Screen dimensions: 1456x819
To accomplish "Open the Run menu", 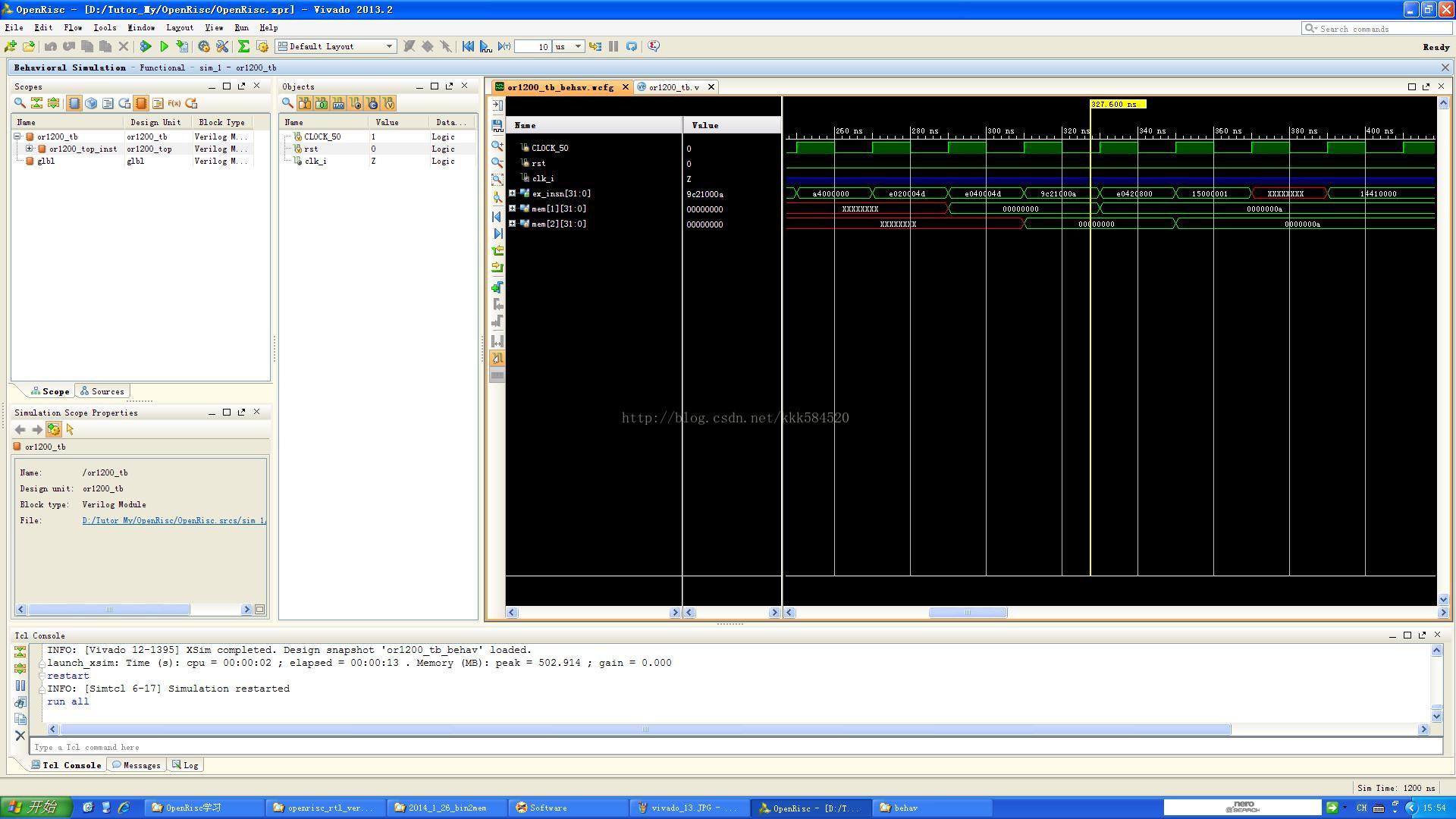I will pos(241,27).
